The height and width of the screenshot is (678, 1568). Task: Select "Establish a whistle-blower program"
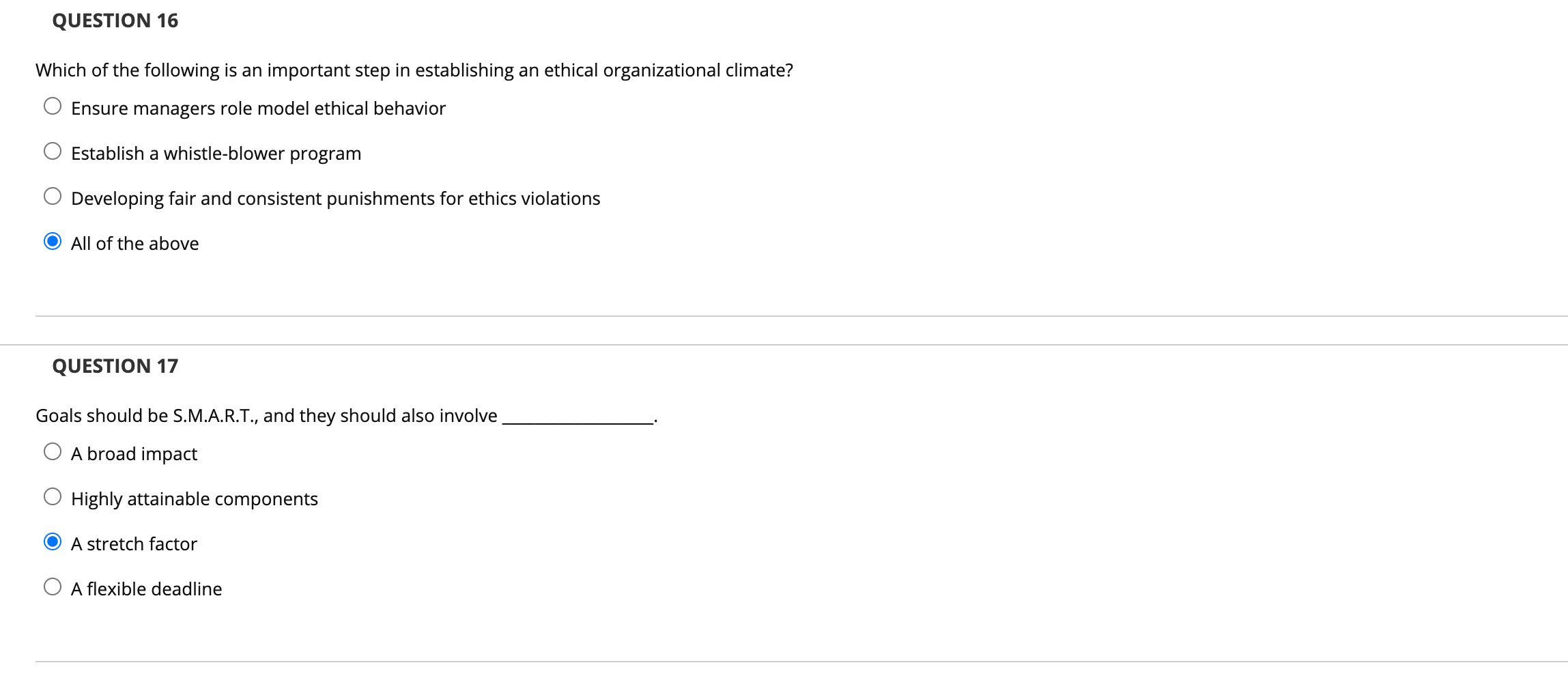(x=52, y=151)
